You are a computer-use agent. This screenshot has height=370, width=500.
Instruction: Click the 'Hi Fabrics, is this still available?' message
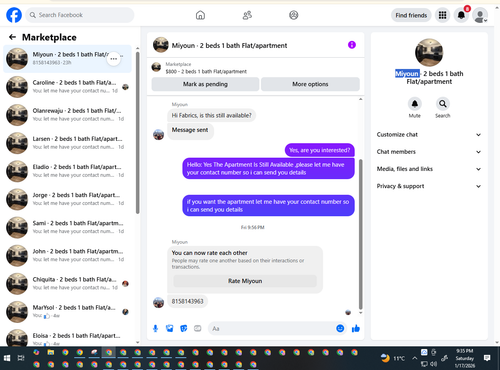point(211,115)
